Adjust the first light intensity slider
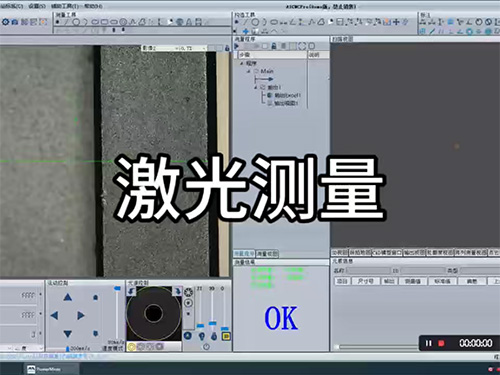 click(200, 308)
